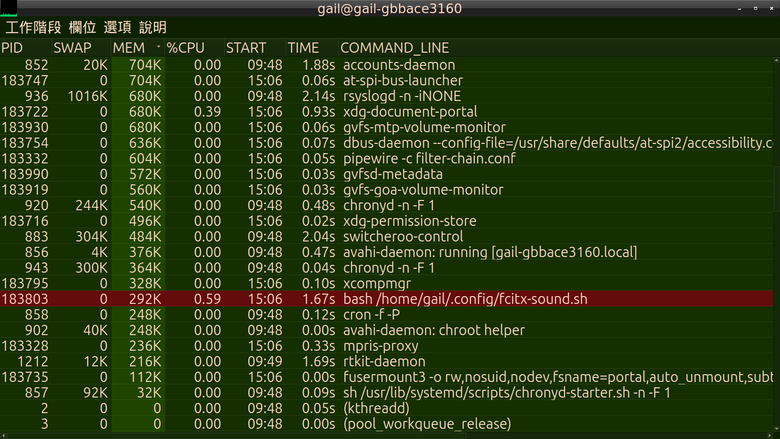
Task: Open the 選項 menu
Action: [117, 27]
